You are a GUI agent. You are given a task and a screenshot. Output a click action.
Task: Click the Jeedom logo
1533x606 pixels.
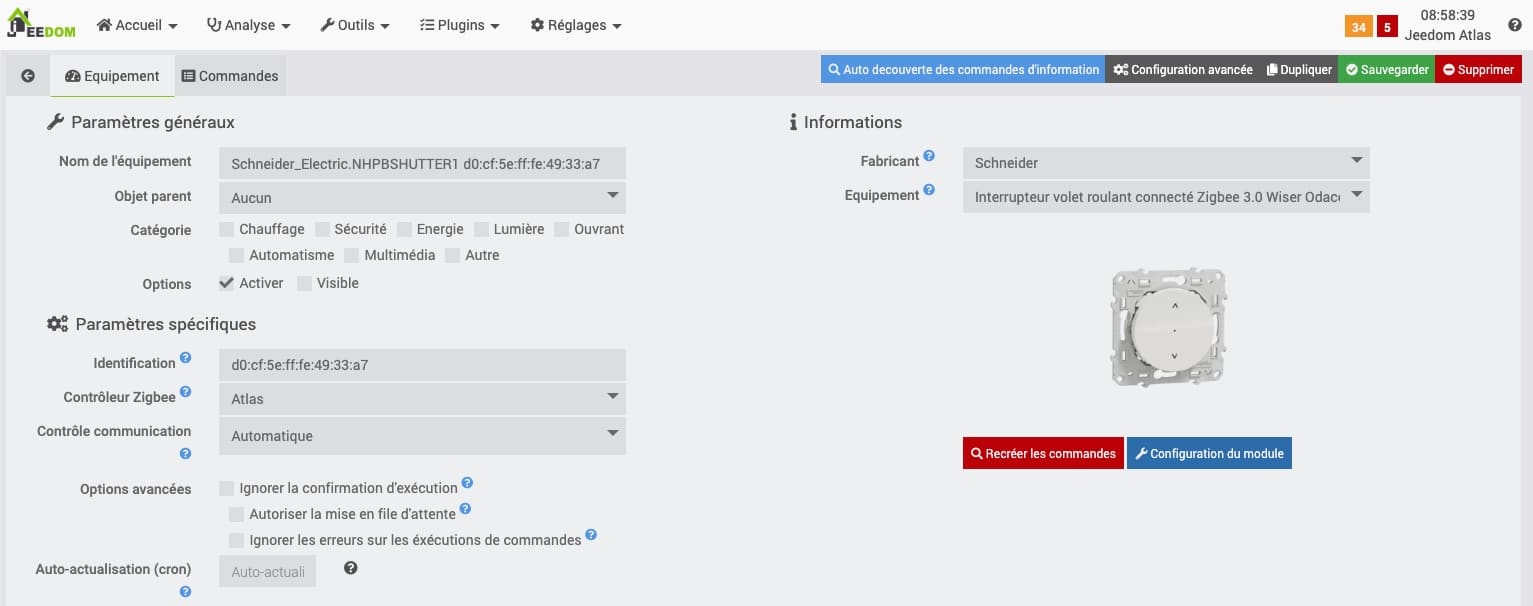(x=41, y=25)
